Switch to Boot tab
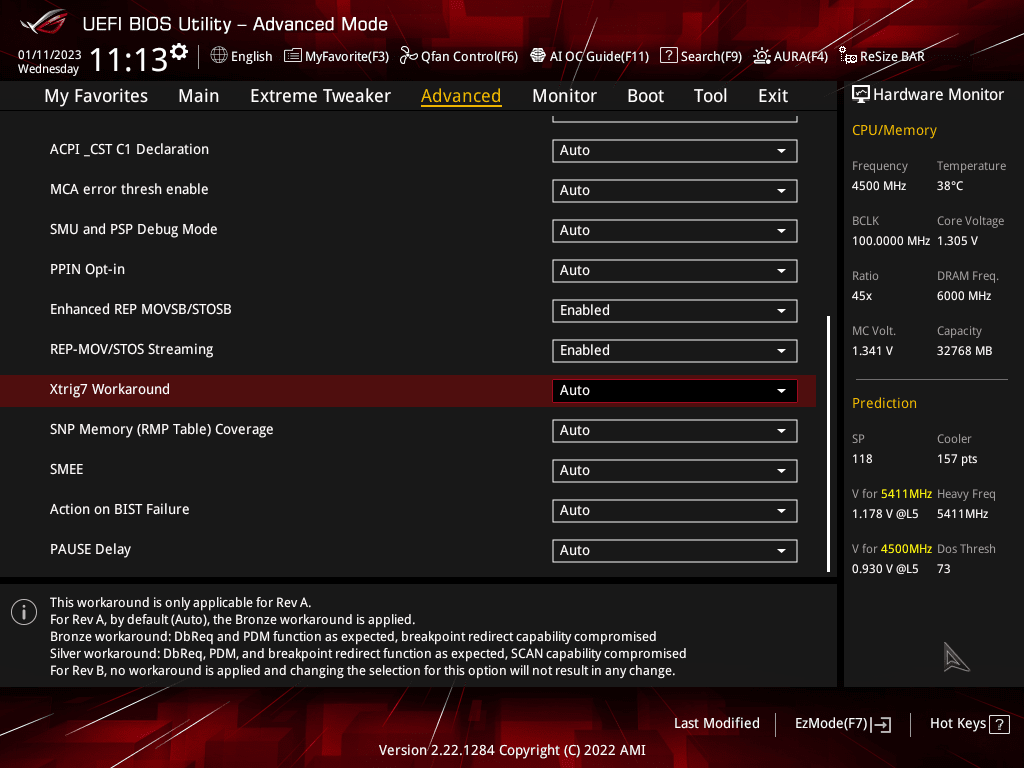The image size is (1024, 768). pos(645,96)
